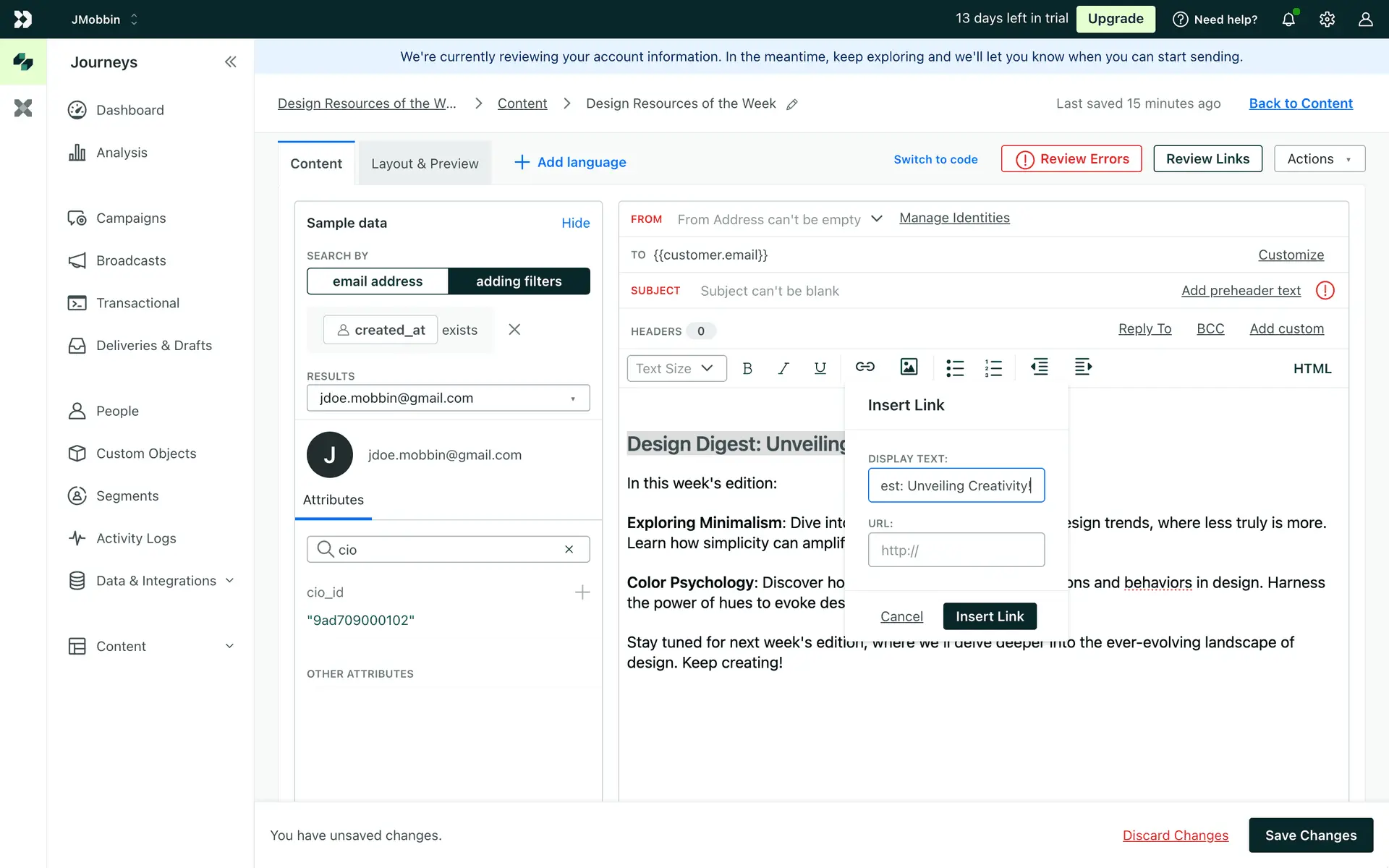Click the Discard Changes link
1389x868 pixels.
(1175, 835)
